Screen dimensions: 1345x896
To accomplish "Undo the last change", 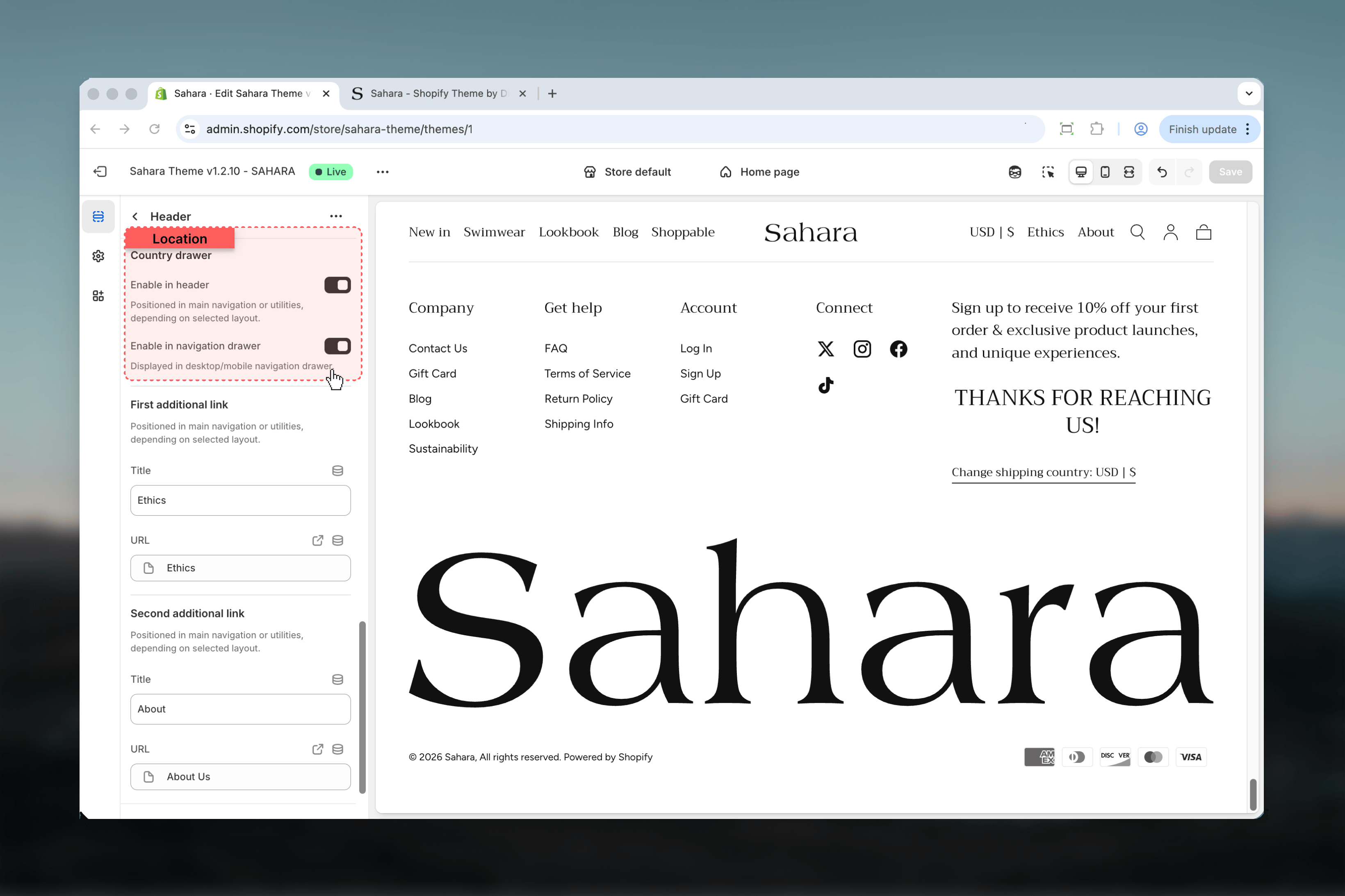I will (1162, 172).
